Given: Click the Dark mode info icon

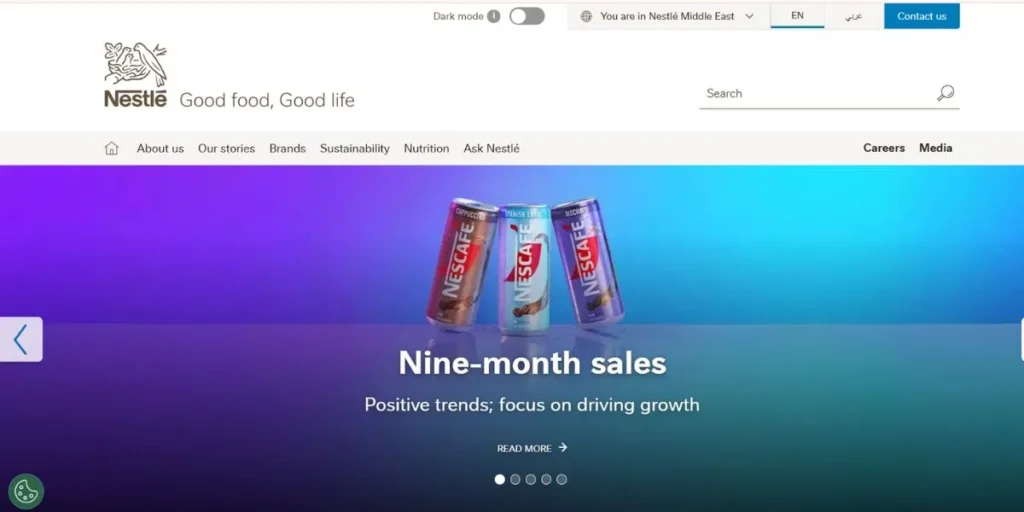Looking at the screenshot, I should 494,16.
